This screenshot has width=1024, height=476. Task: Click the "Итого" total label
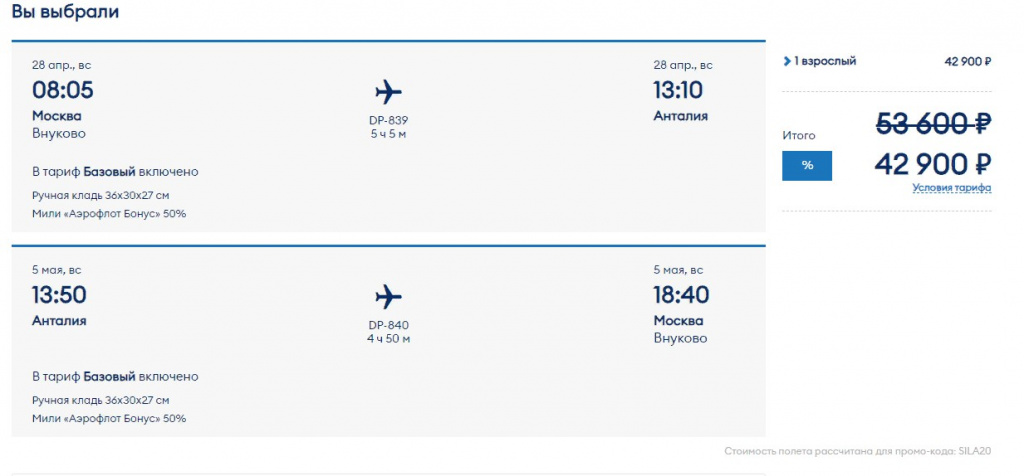click(799, 135)
